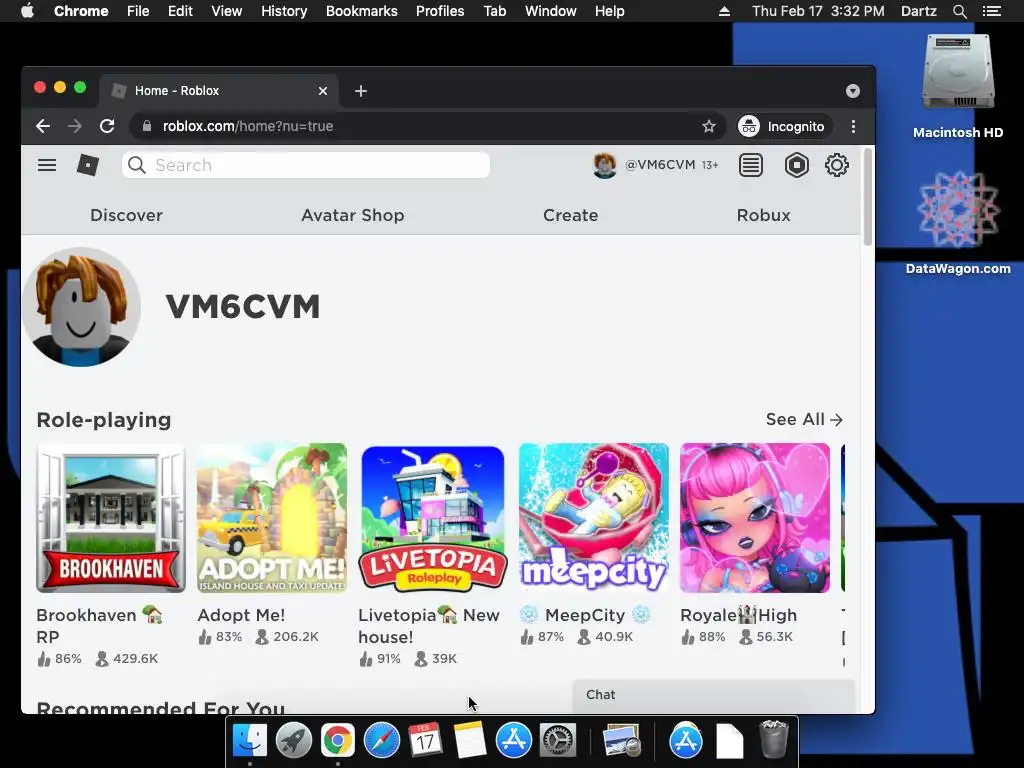Open the Robux tab
The width and height of the screenshot is (1024, 768).
click(763, 215)
